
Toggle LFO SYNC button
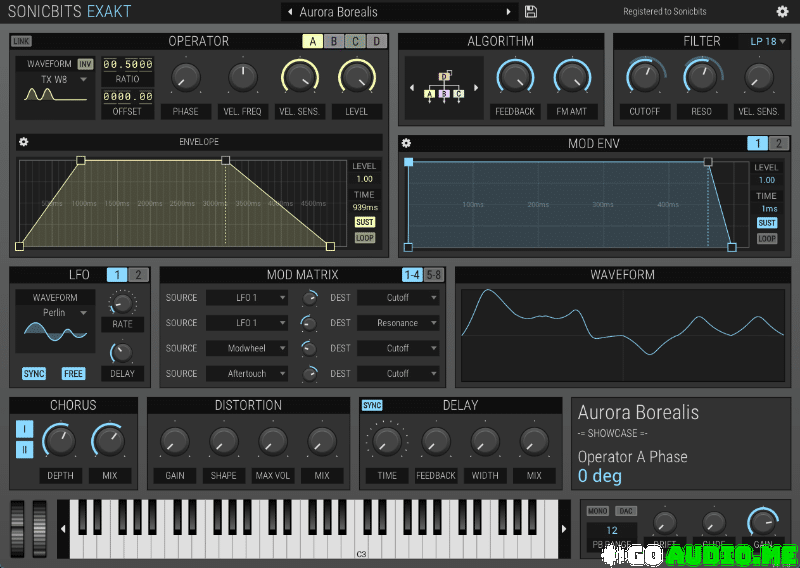[34, 374]
